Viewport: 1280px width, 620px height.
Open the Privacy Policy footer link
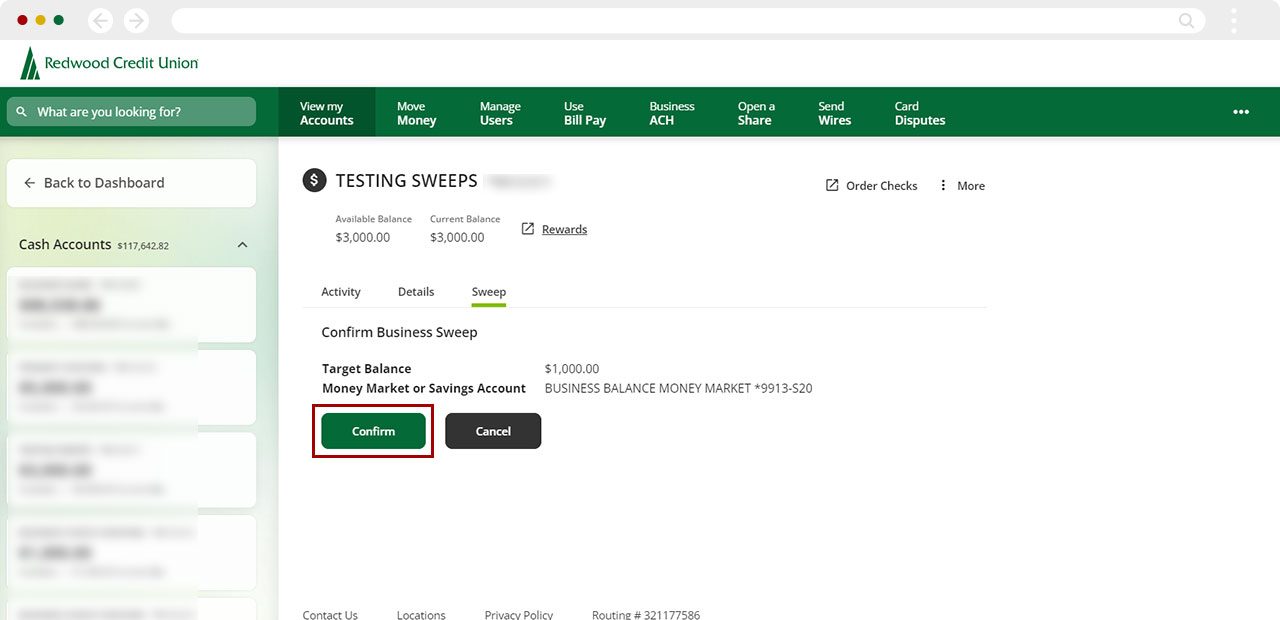[x=519, y=613]
